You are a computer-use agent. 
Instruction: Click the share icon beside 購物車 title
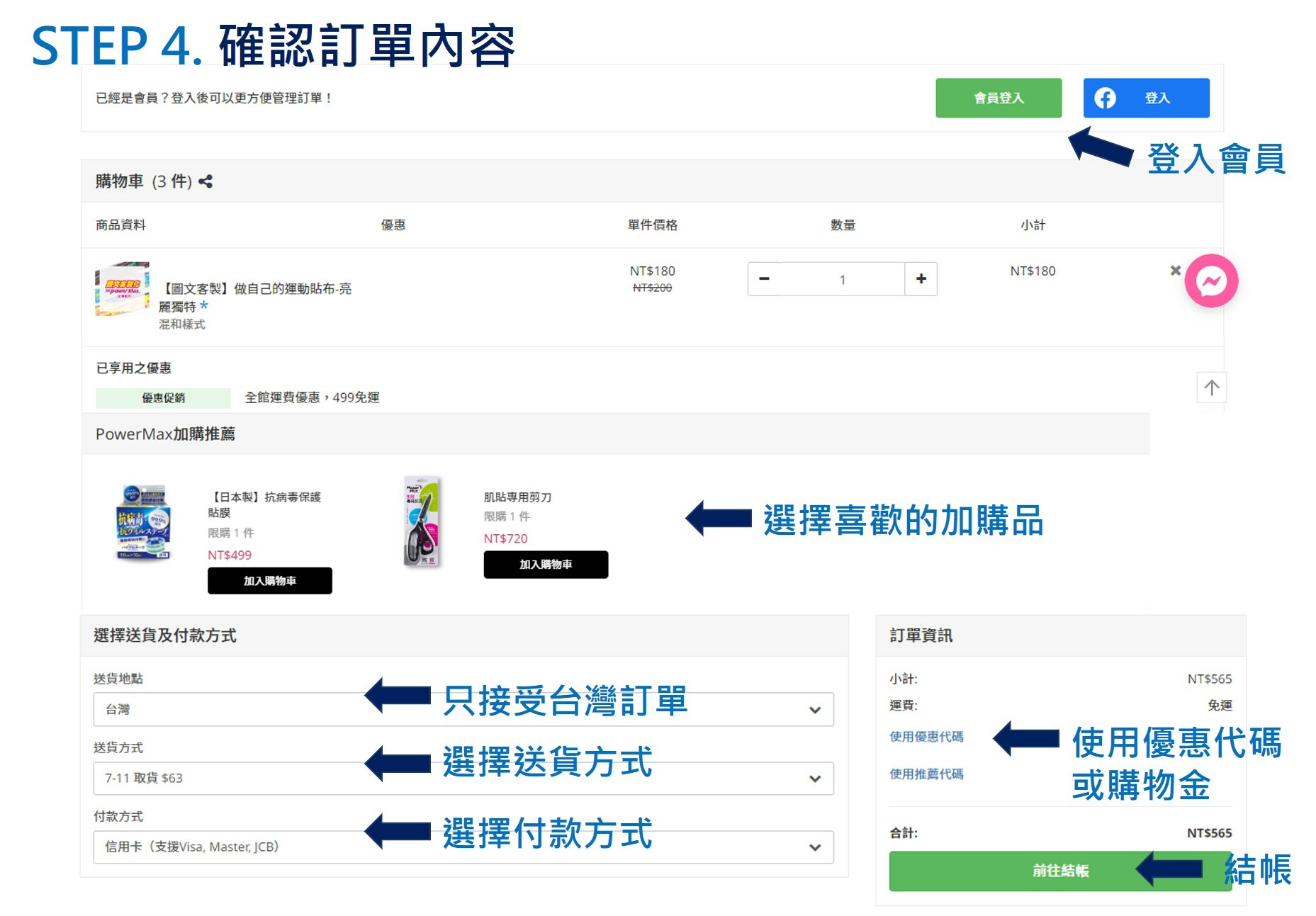pos(206,182)
